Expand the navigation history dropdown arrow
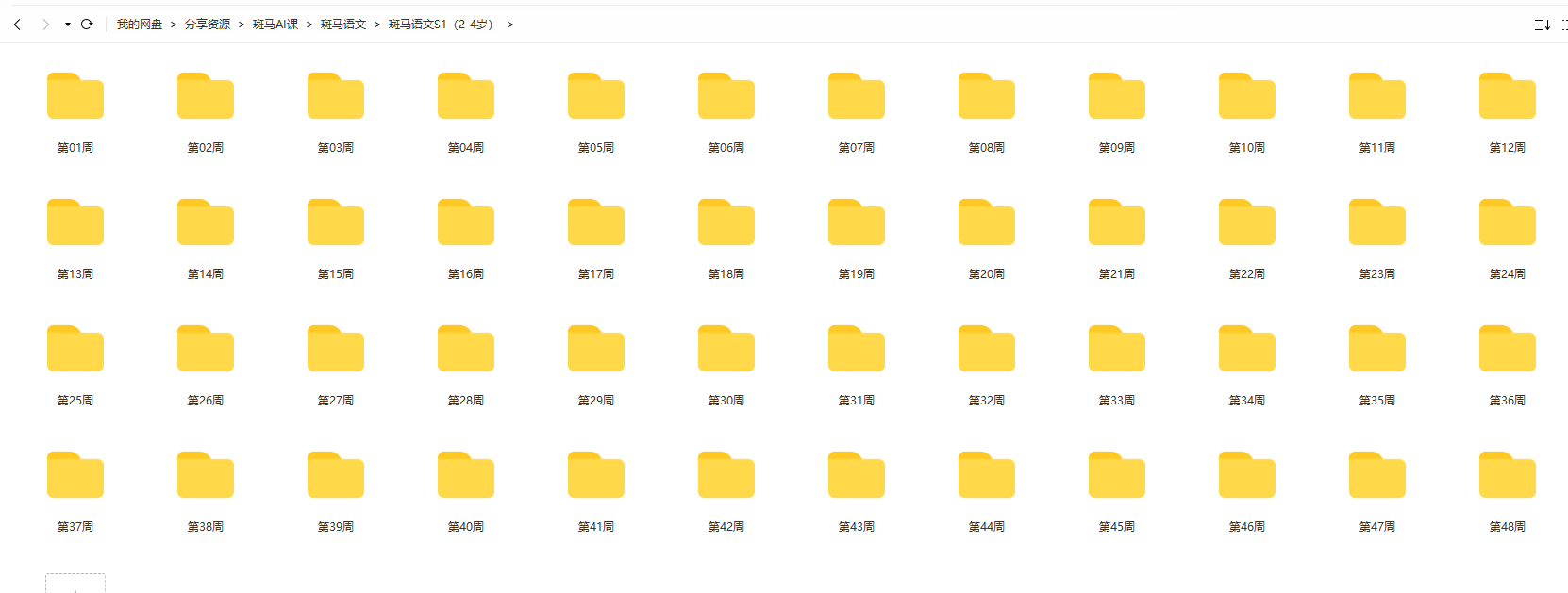1568x593 pixels. [x=68, y=25]
